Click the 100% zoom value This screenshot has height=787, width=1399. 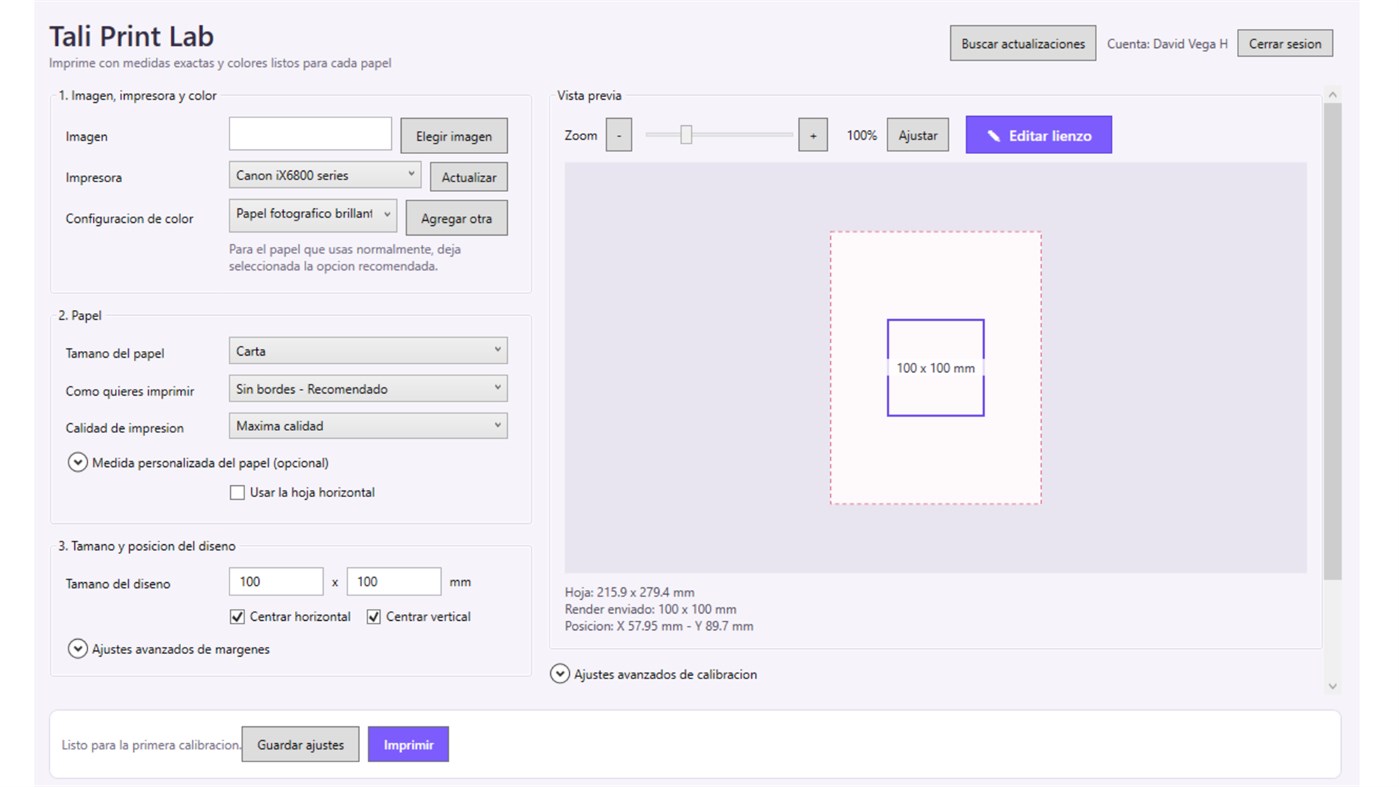point(862,135)
